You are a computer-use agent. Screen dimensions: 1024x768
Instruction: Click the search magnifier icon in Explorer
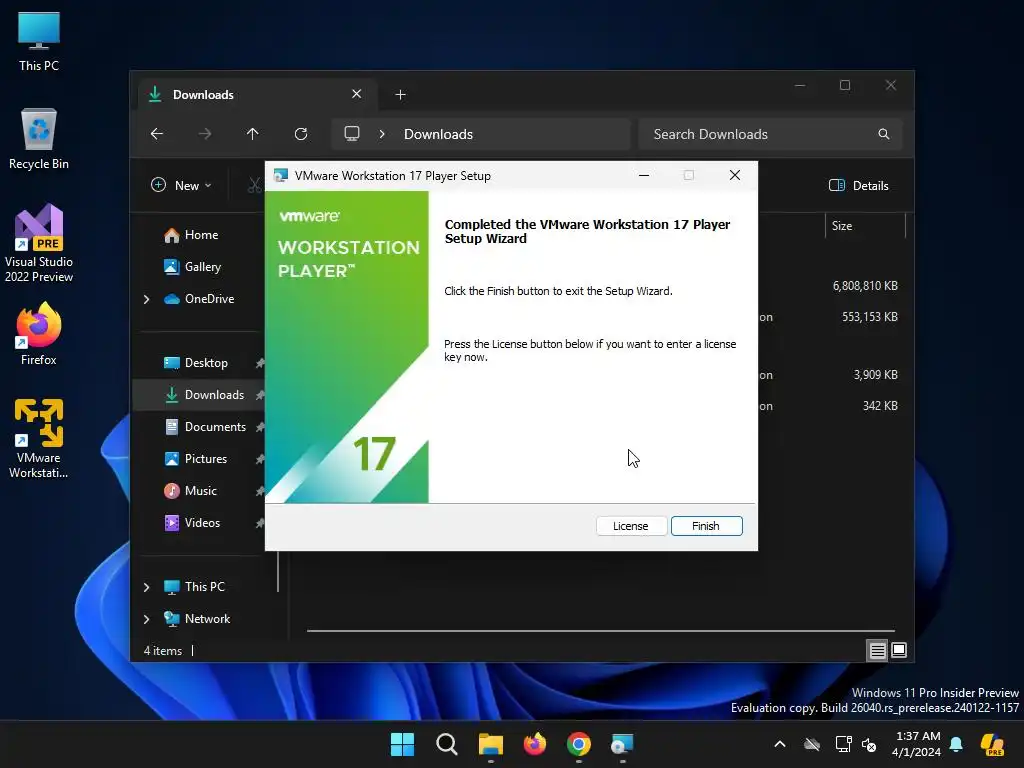[x=884, y=134]
